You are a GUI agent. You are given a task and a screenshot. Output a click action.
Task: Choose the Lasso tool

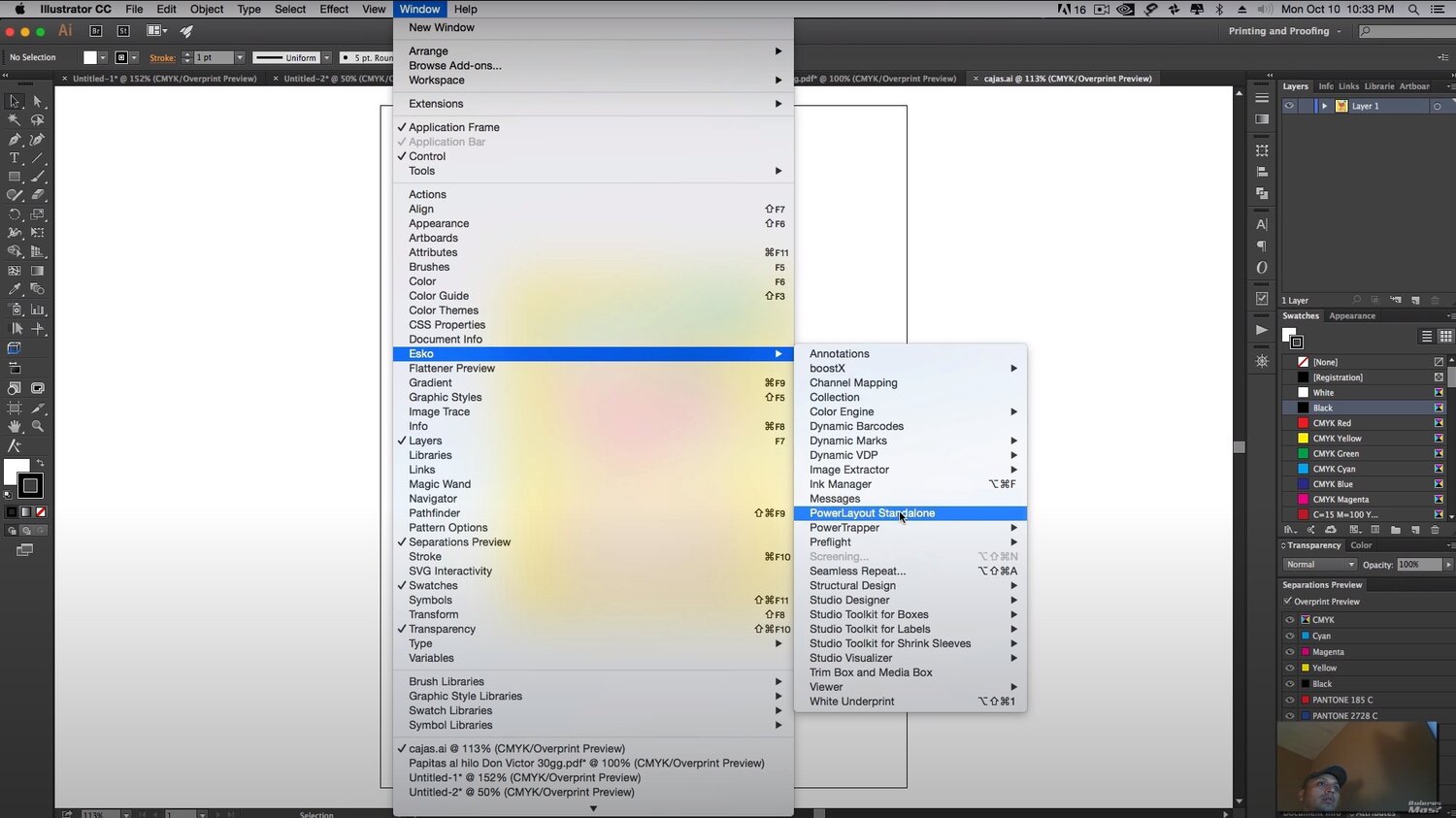coord(38,120)
